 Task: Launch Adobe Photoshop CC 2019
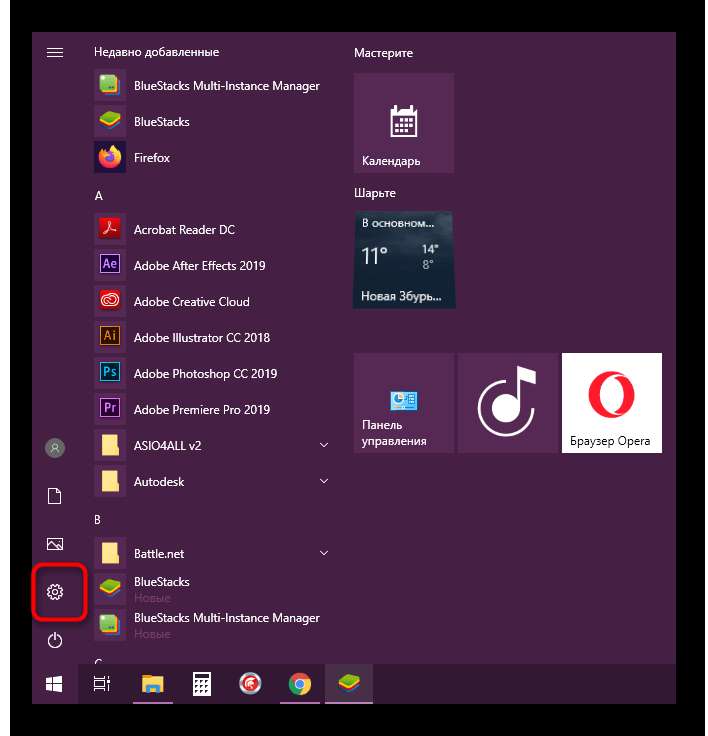211,374
